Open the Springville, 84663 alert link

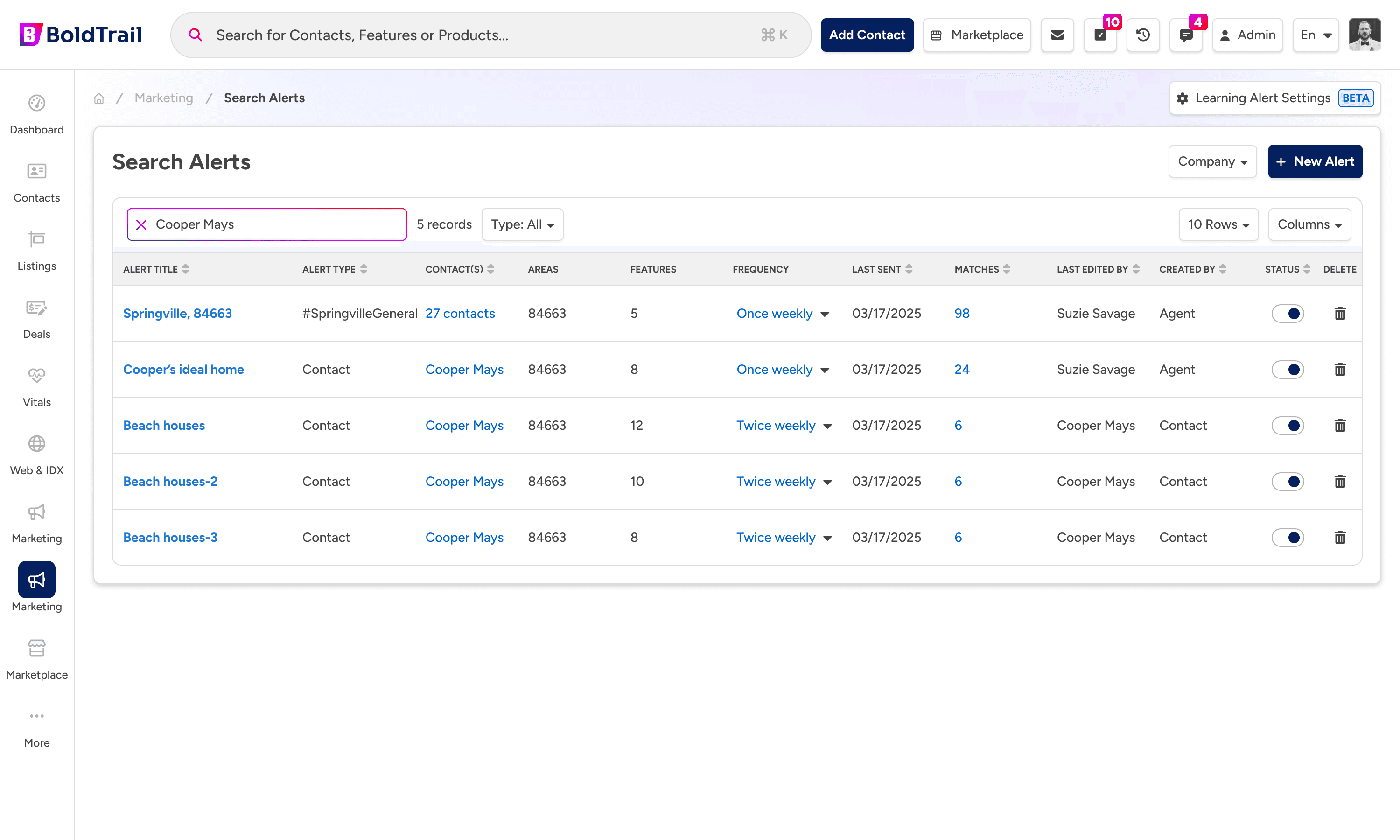[177, 314]
